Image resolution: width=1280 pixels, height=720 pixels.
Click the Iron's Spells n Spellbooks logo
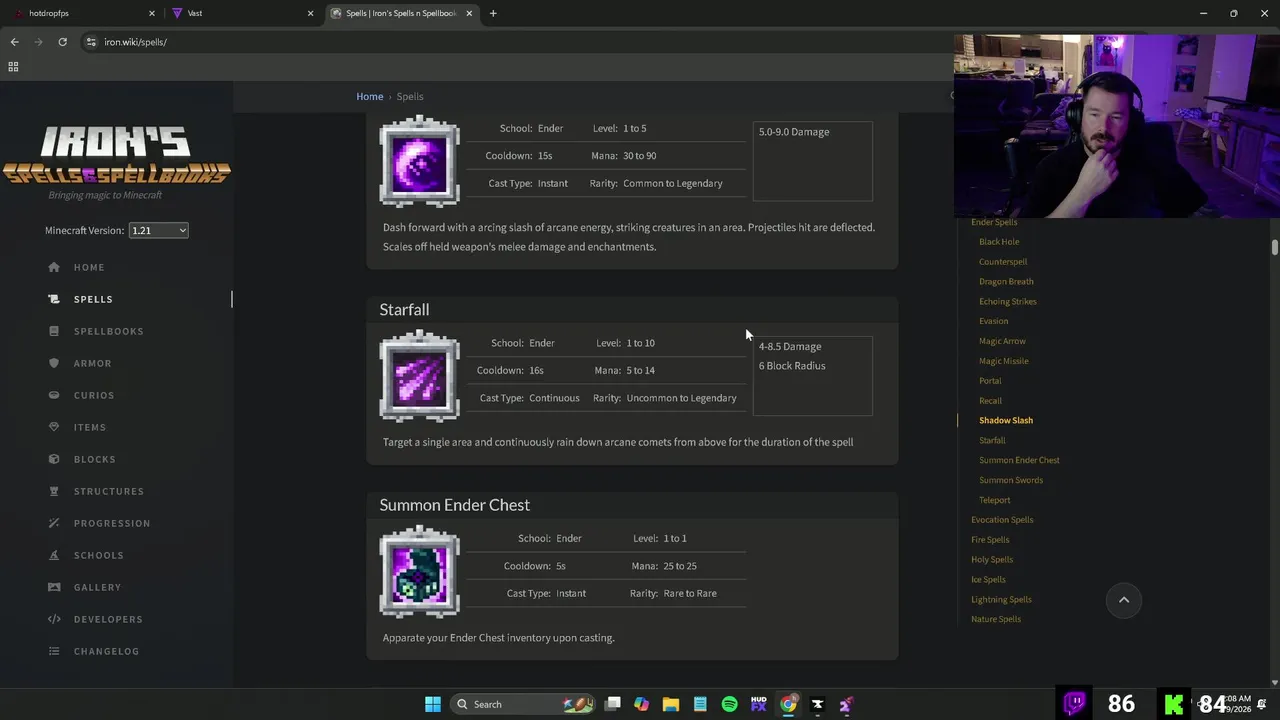click(116, 156)
